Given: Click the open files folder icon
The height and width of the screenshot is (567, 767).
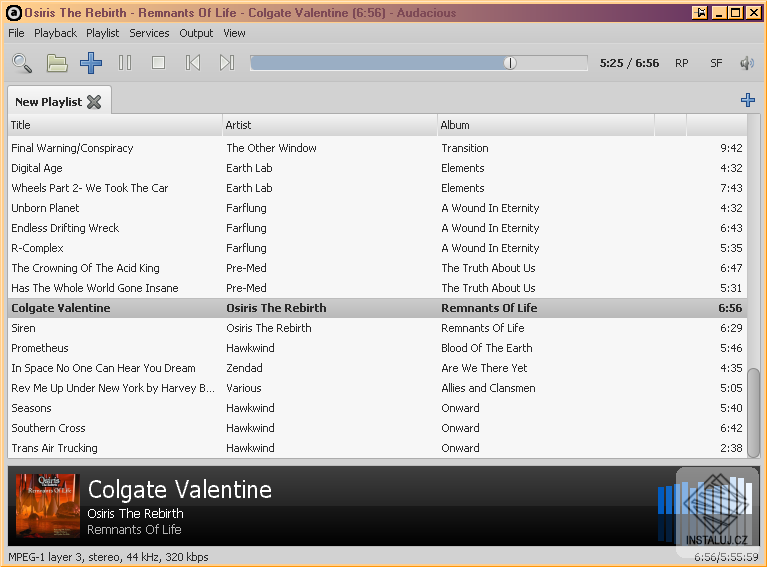Looking at the screenshot, I should pos(57,63).
